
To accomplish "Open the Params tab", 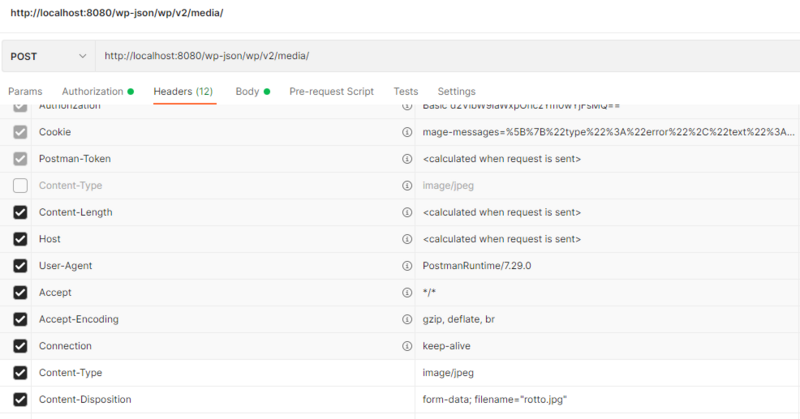I will (27, 91).
